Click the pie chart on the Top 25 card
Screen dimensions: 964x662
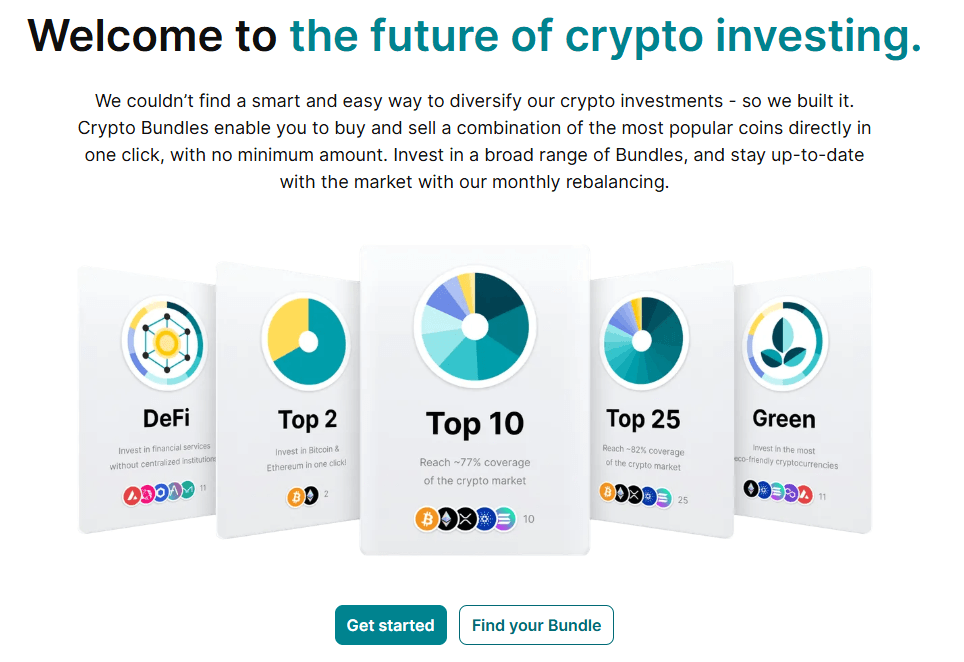[x=643, y=340]
